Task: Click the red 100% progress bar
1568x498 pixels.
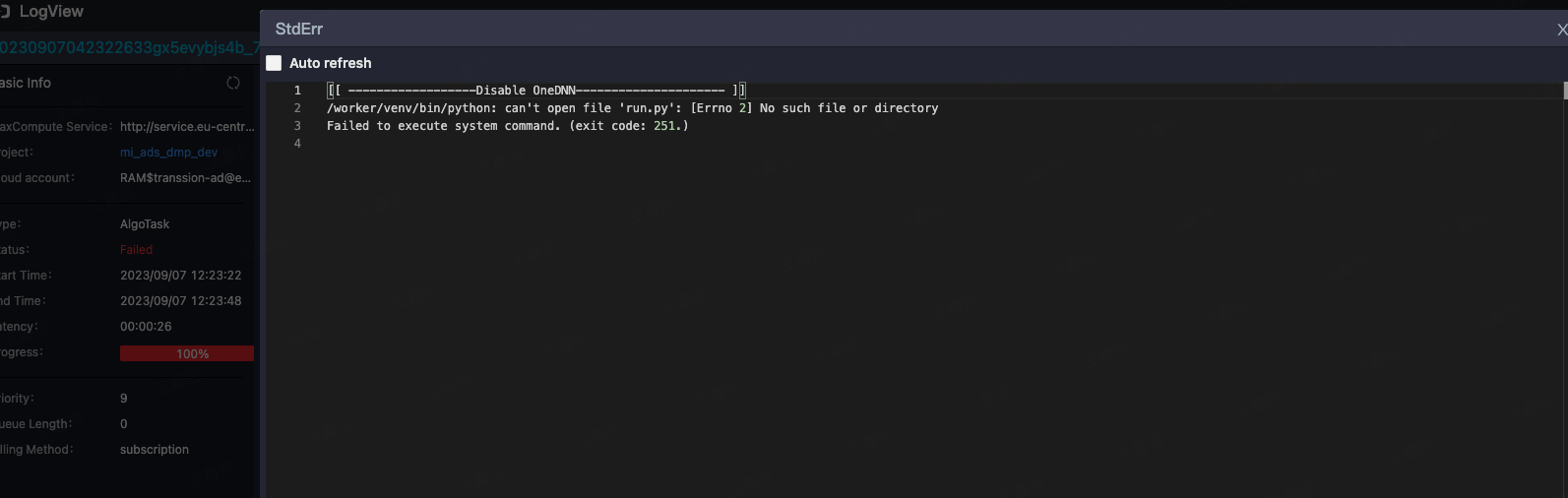Action: click(187, 353)
